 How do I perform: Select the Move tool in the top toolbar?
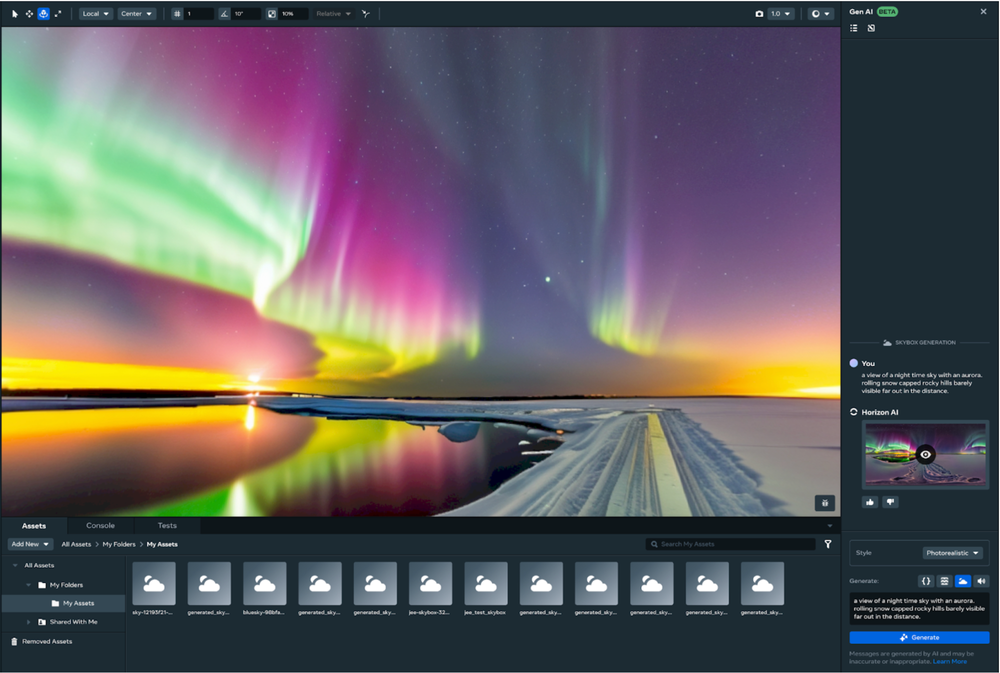[28, 13]
